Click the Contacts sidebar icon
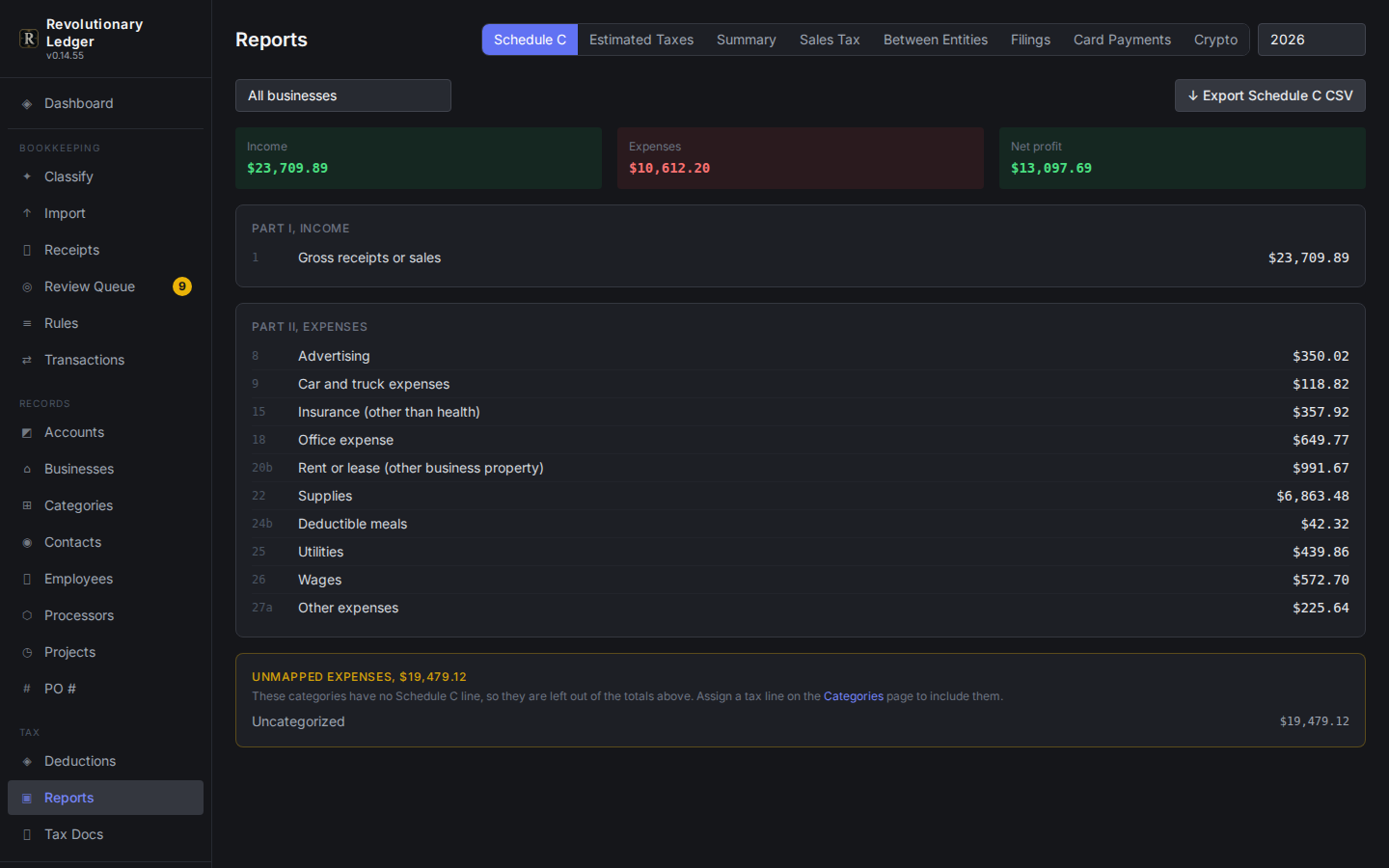1389x868 pixels. pyautogui.click(x=27, y=543)
